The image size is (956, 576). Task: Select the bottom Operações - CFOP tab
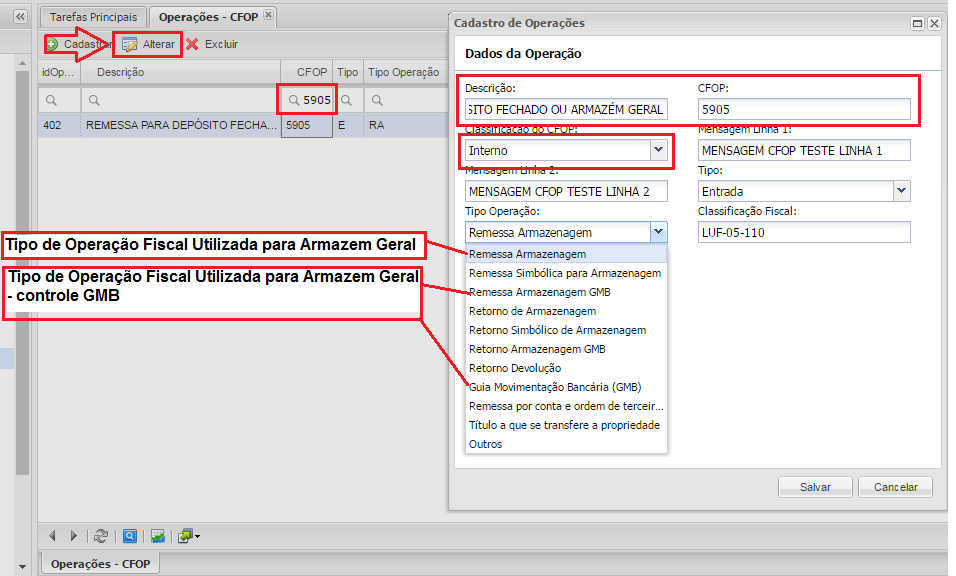100,564
